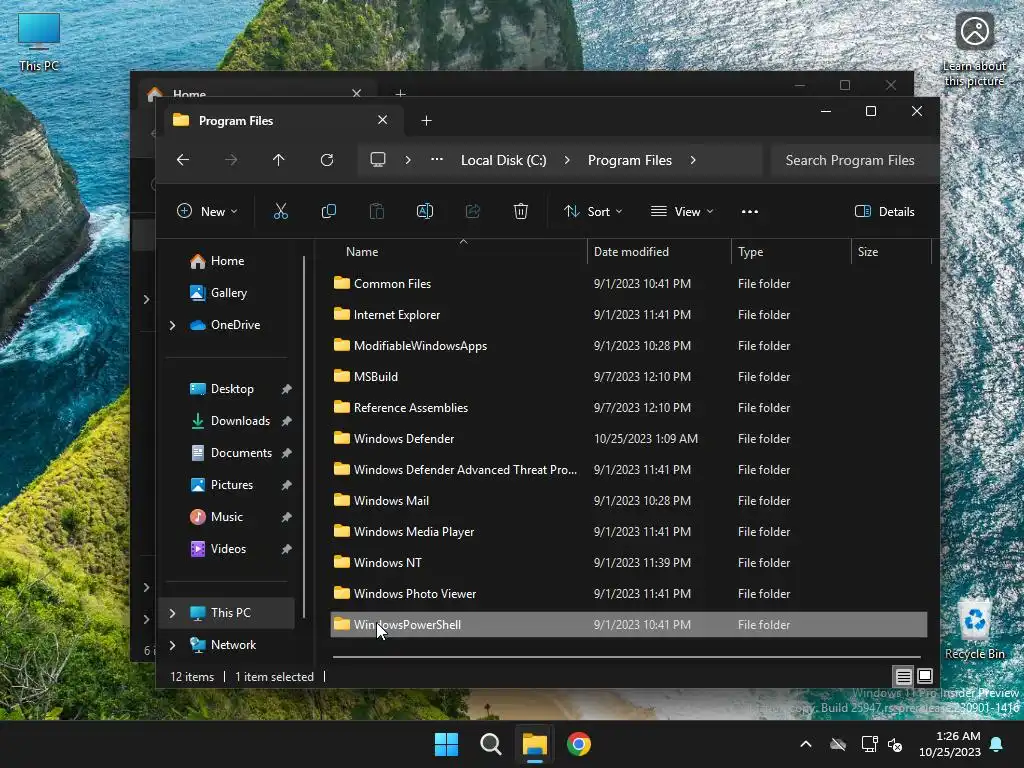
Task: Go up one folder level
Action: (279, 160)
